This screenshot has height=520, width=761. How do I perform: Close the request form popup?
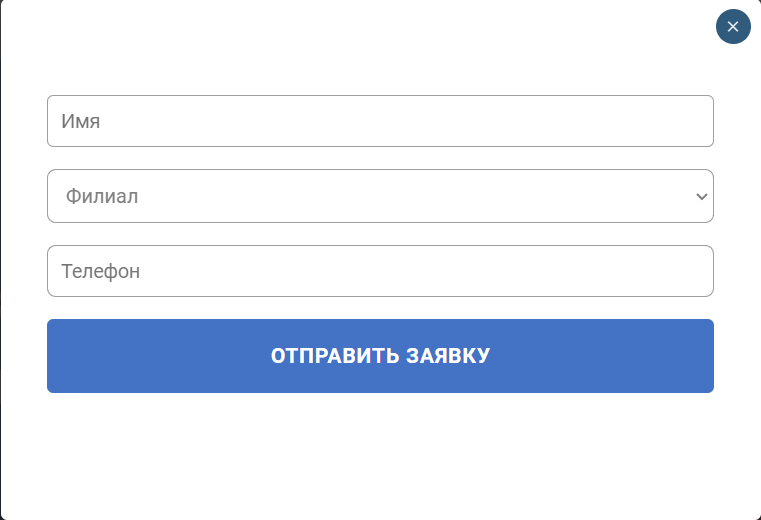tap(733, 27)
